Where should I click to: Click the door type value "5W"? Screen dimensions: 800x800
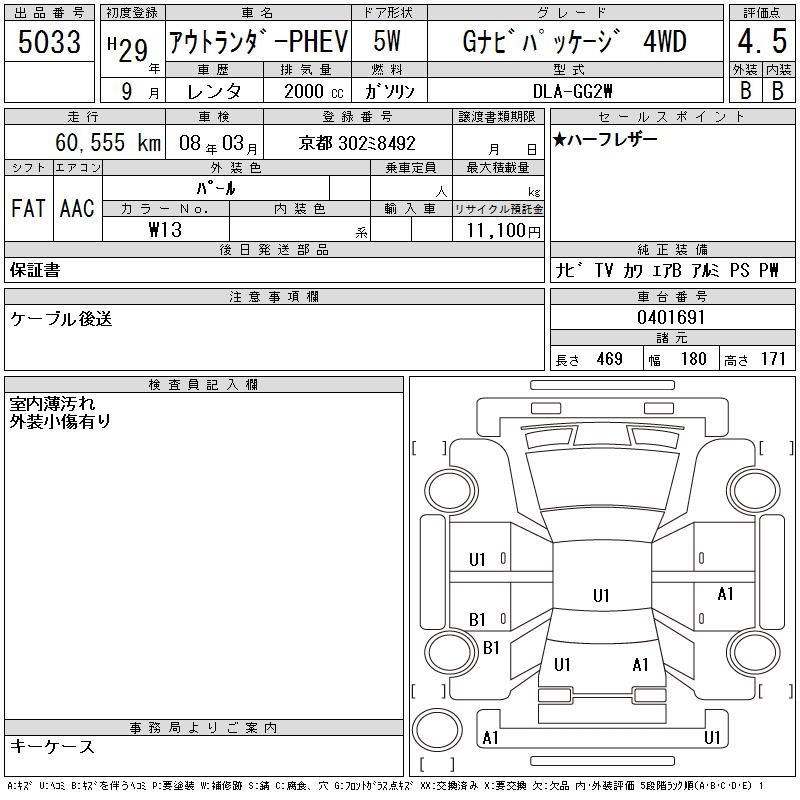(x=387, y=41)
